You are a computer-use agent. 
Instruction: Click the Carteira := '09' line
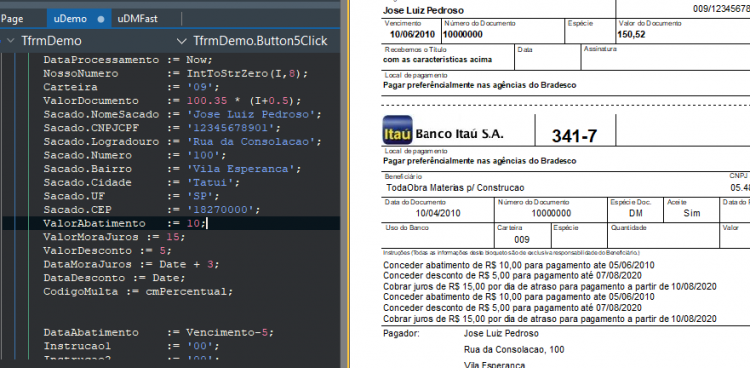click(131, 87)
